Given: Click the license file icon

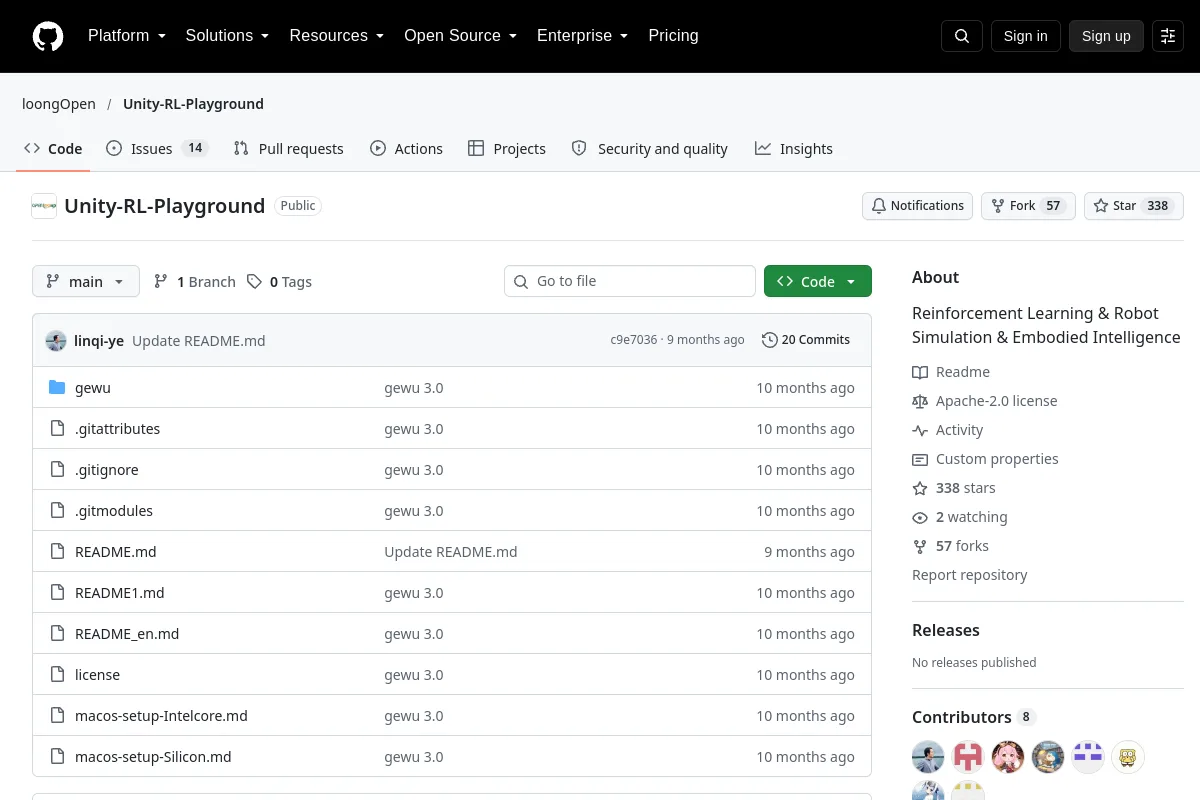Looking at the screenshot, I should click(x=57, y=675).
